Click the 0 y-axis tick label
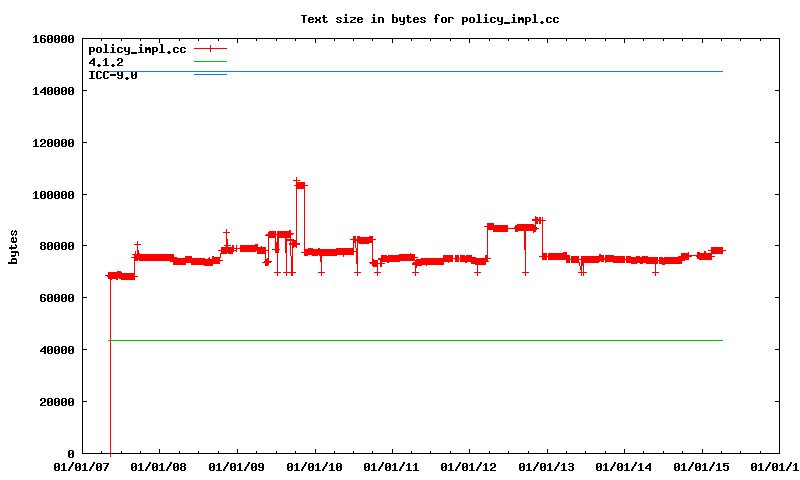 click(x=71, y=454)
